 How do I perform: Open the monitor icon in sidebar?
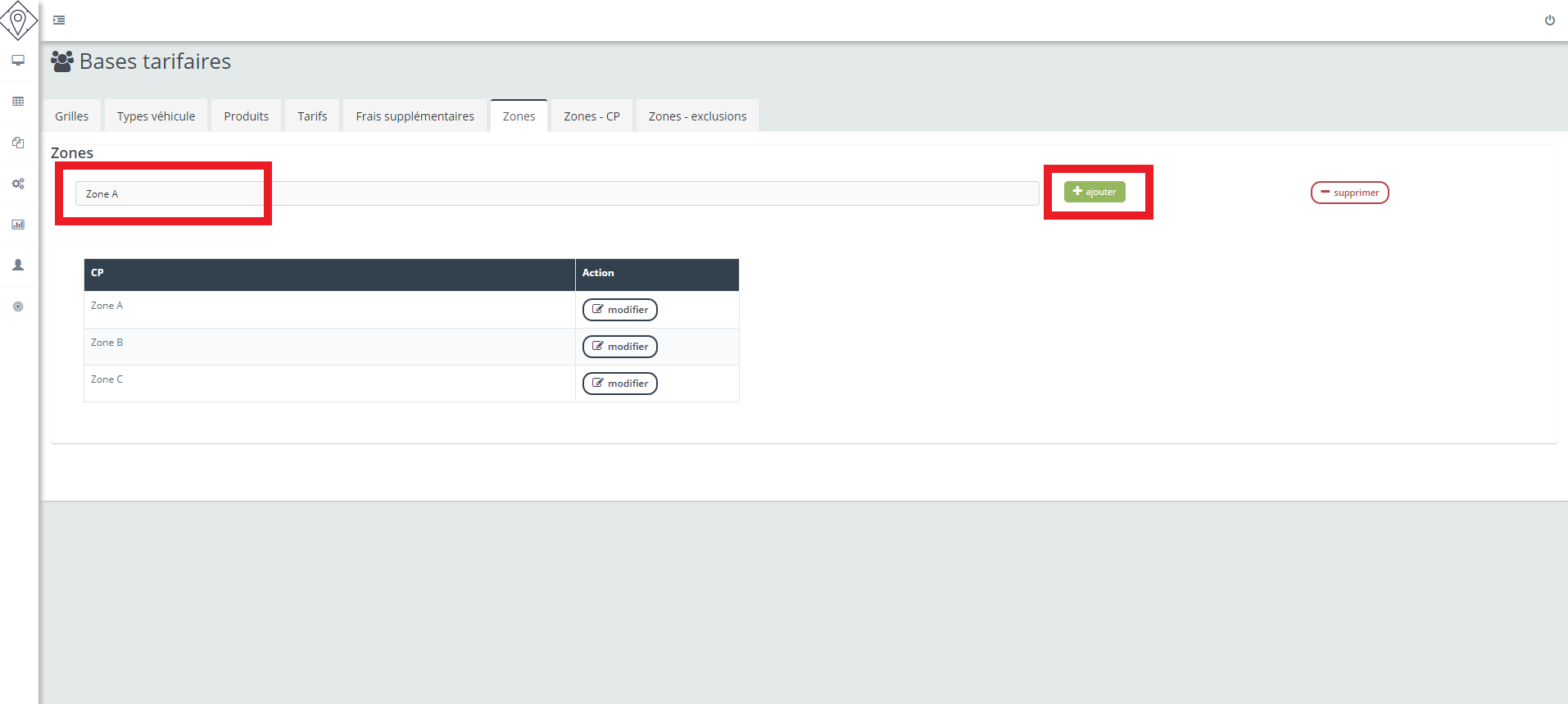tap(18, 61)
